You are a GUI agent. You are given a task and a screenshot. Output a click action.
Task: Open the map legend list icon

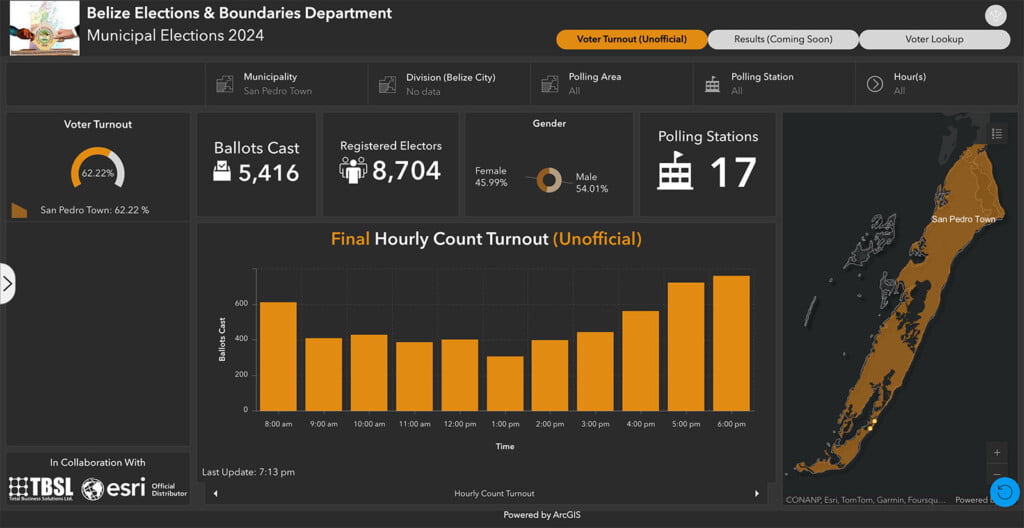997,134
